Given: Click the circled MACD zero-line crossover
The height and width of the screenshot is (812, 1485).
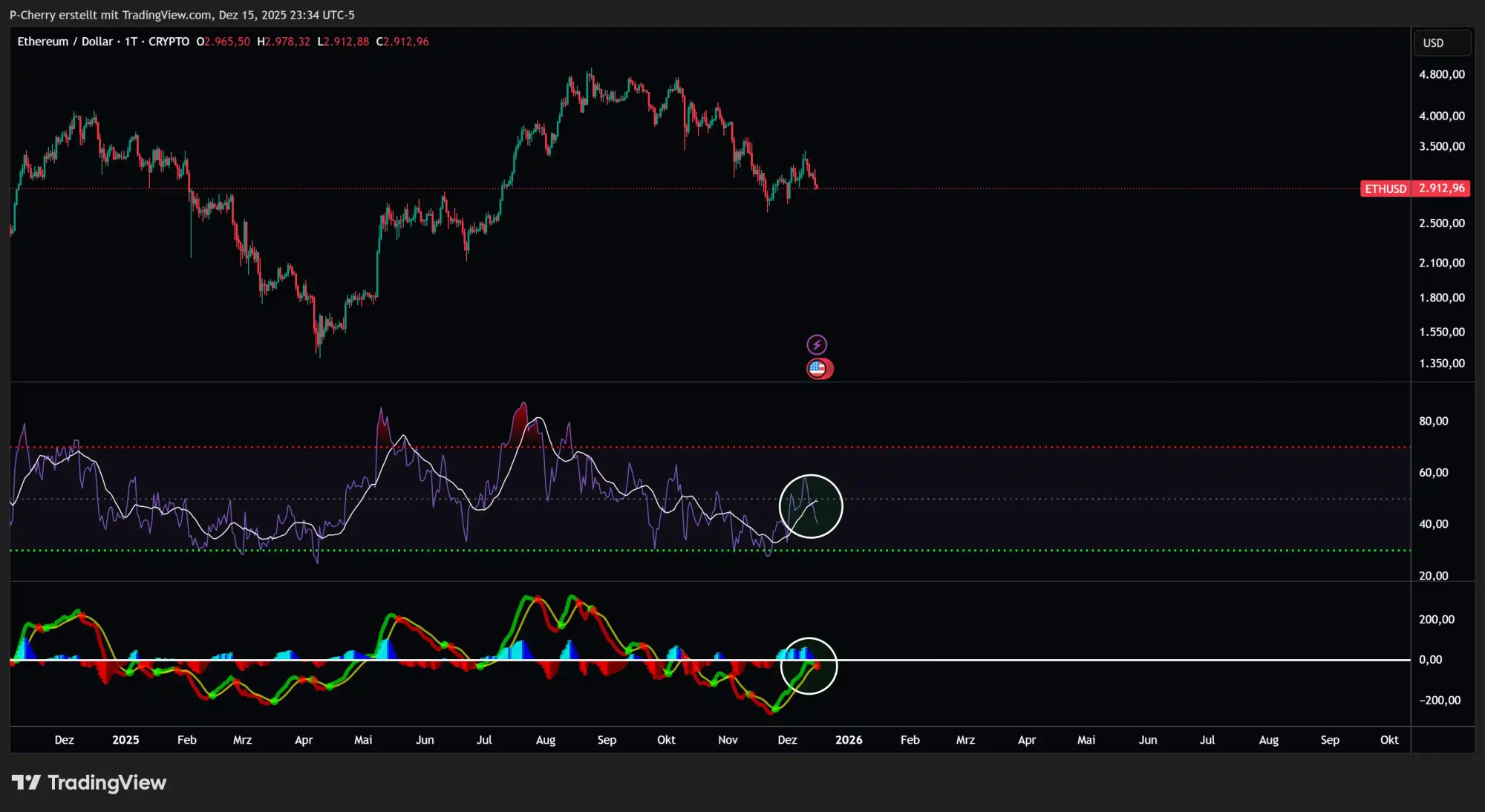Looking at the screenshot, I should [809, 667].
